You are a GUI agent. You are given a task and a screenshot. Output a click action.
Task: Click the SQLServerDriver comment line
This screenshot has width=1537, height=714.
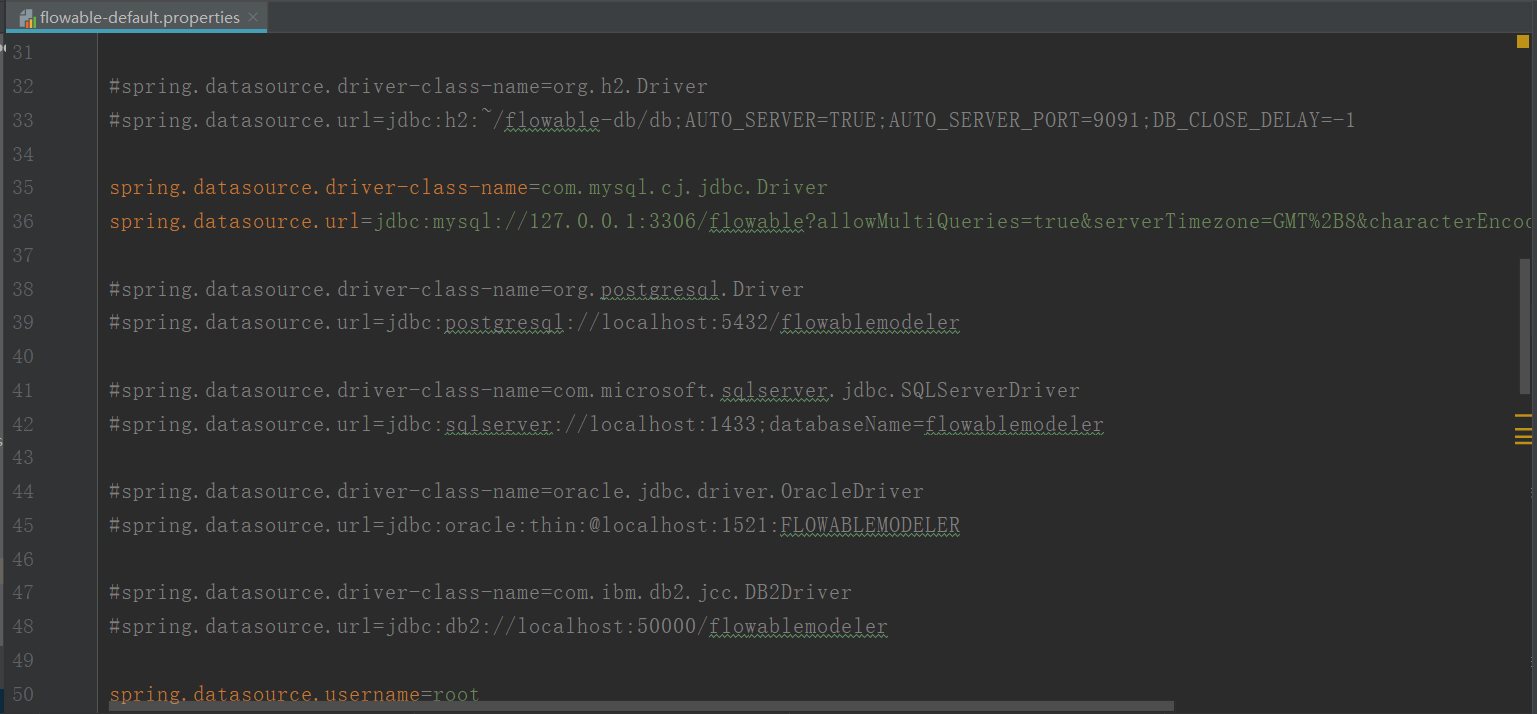point(594,391)
